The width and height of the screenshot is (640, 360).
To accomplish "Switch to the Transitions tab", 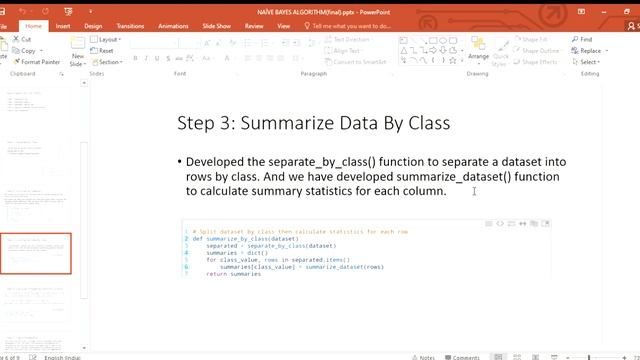I will coord(130,26).
